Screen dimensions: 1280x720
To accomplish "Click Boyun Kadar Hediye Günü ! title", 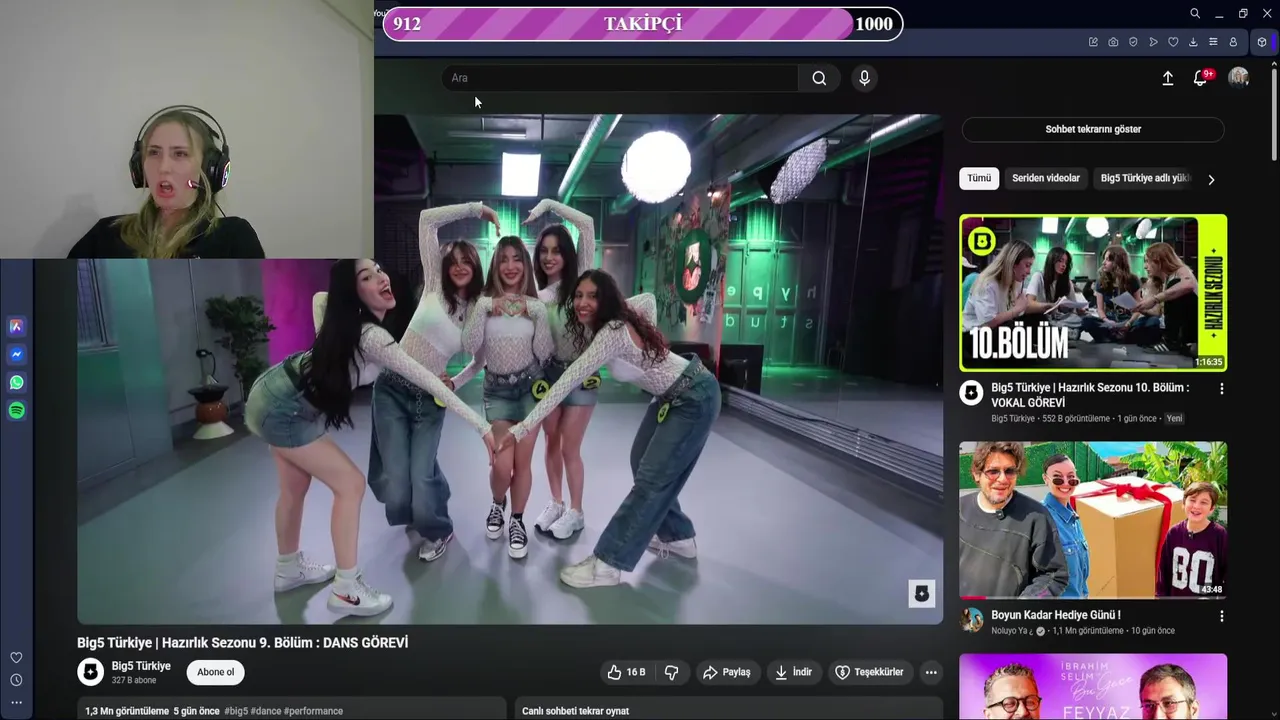I will pyautogui.click(x=1055, y=615).
